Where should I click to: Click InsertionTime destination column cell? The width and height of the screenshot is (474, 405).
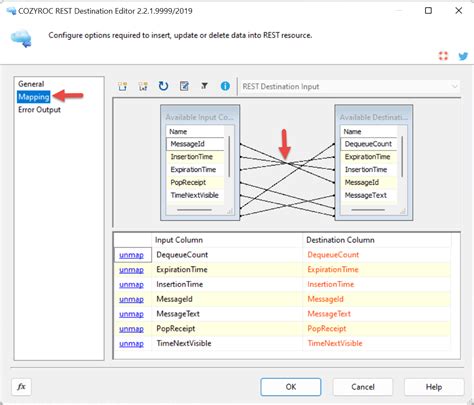[377, 284]
